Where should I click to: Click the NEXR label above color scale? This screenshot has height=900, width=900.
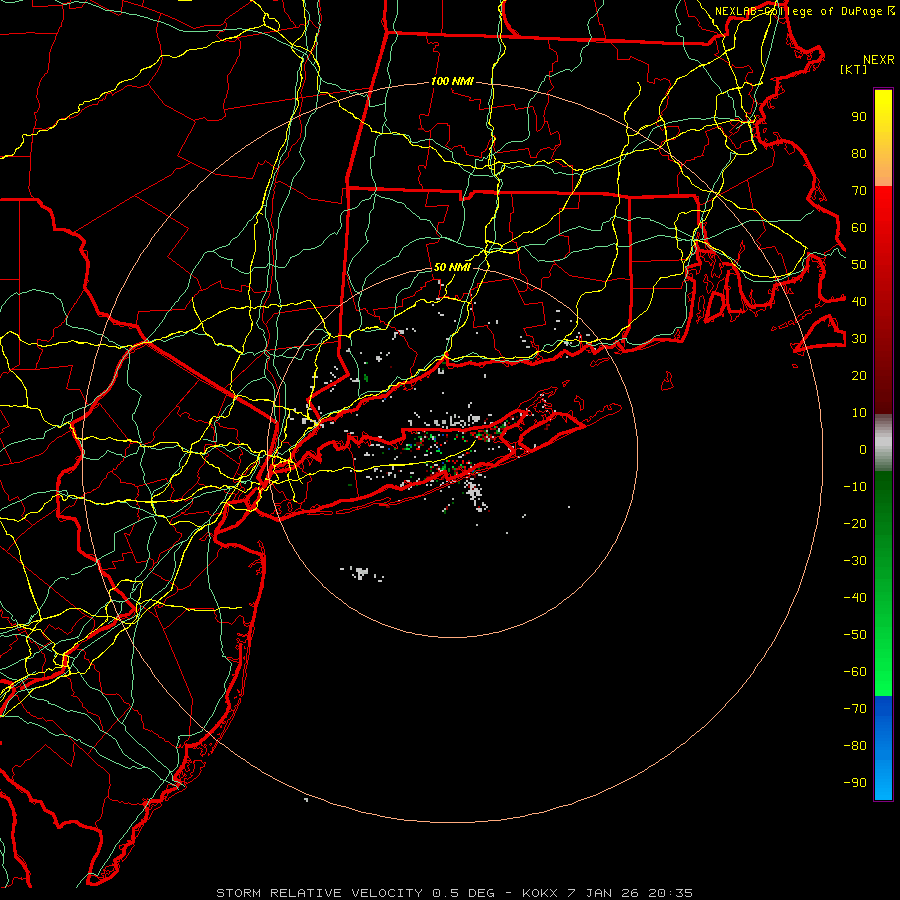pos(879,60)
